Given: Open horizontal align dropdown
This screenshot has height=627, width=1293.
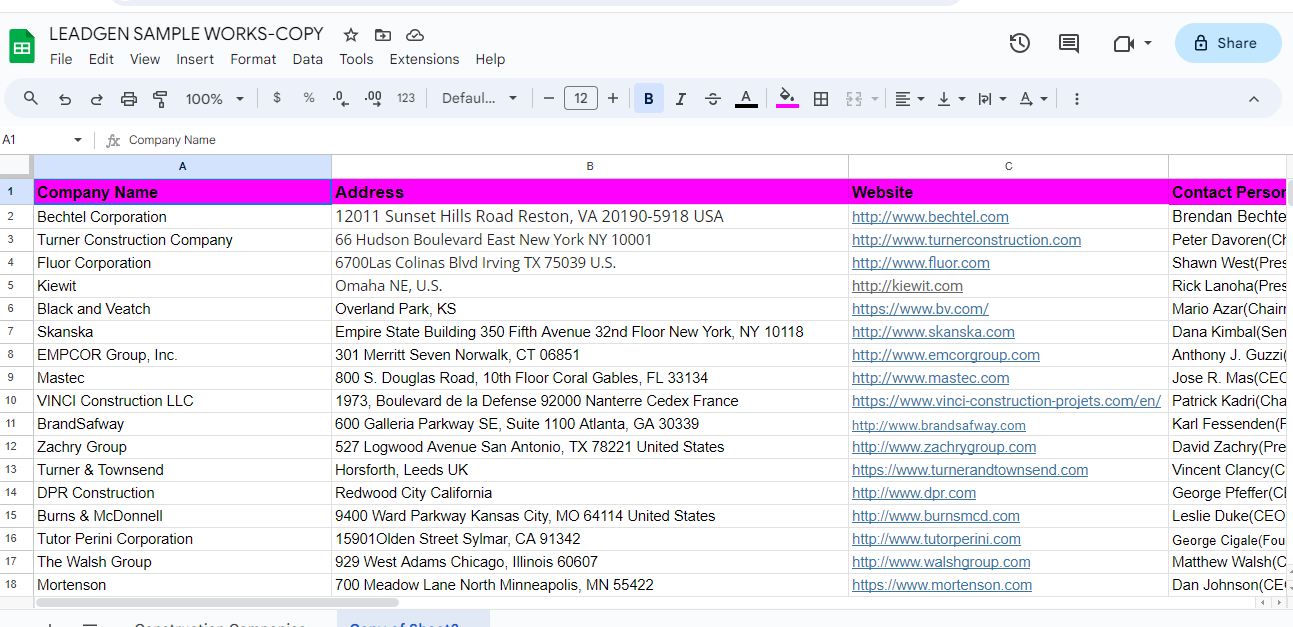Looking at the screenshot, I should 909,99.
